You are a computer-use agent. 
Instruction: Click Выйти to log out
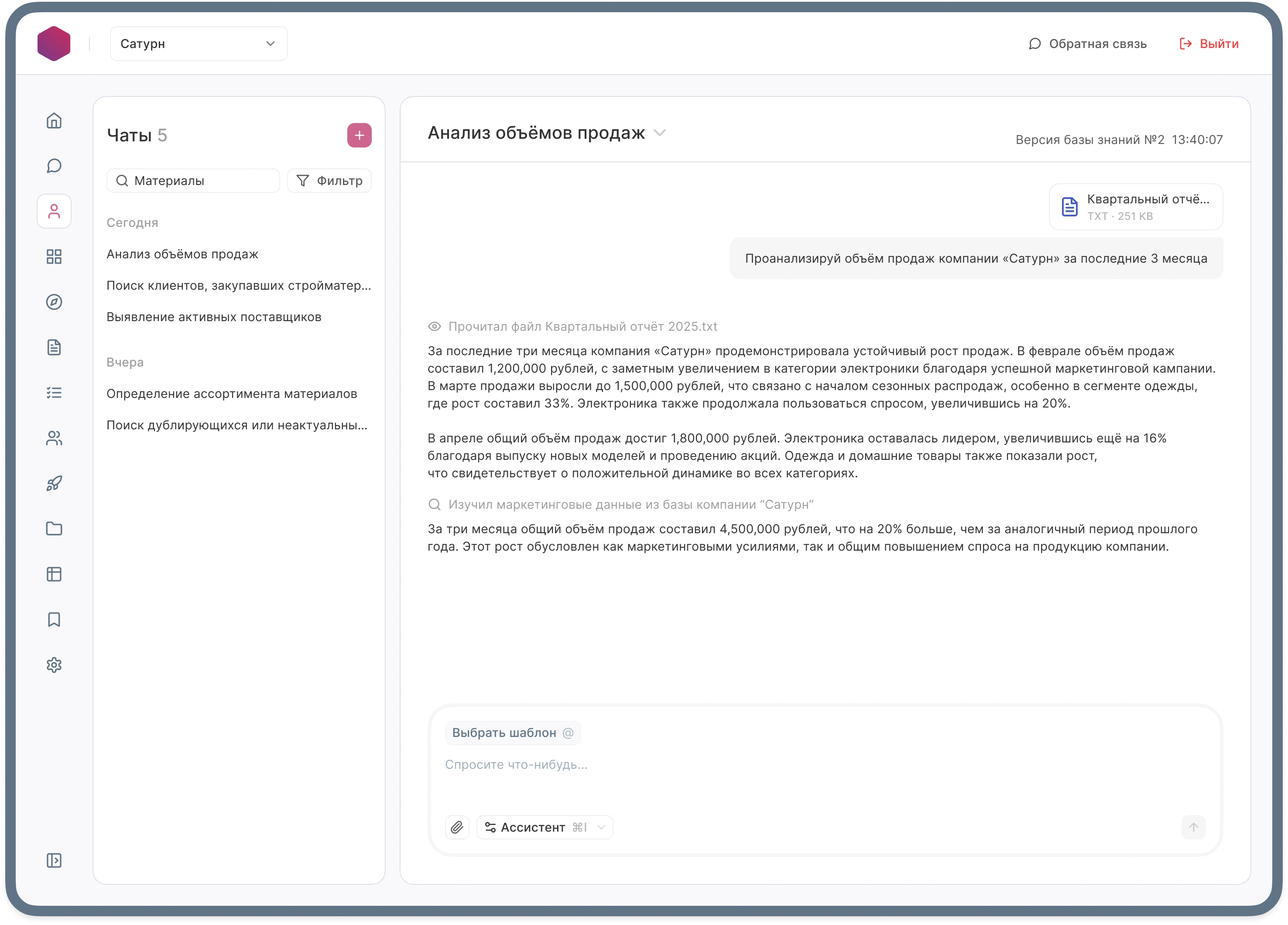pyautogui.click(x=1209, y=44)
